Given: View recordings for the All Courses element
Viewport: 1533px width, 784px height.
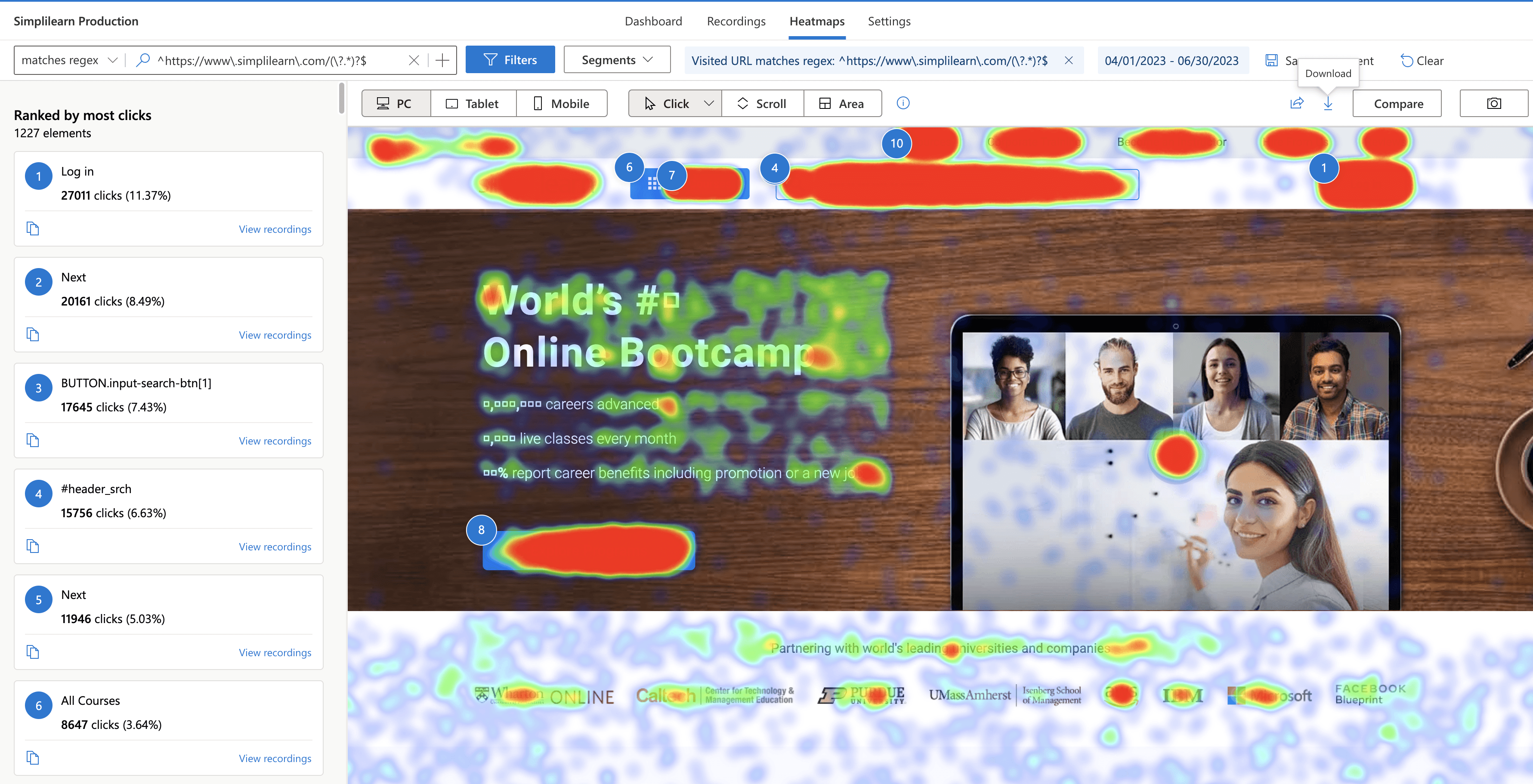Looking at the screenshot, I should tap(275, 759).
